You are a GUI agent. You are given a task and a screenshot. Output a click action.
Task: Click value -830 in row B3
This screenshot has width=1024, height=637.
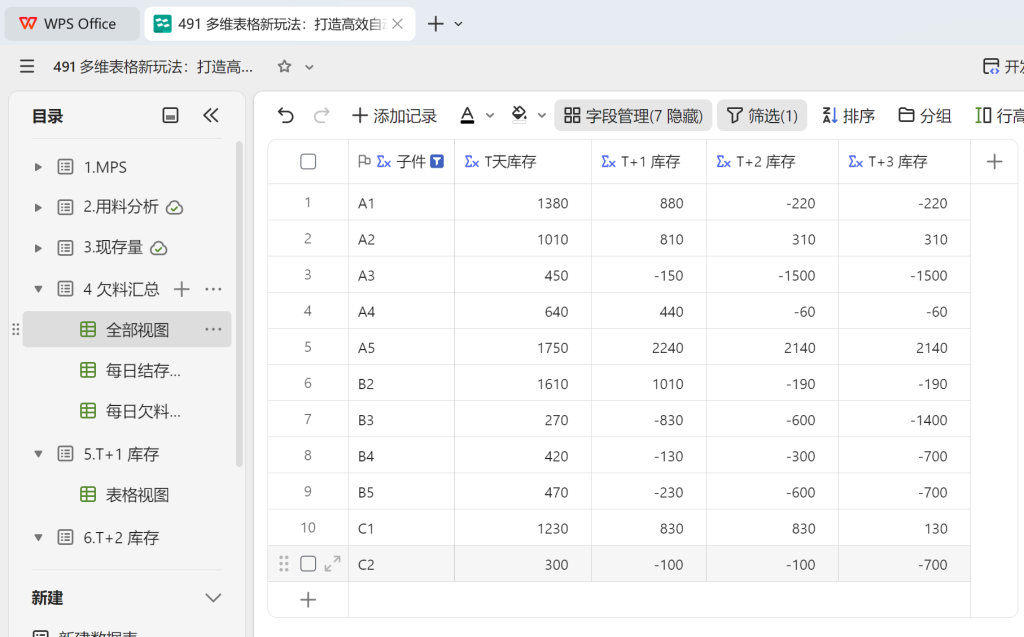669,420
